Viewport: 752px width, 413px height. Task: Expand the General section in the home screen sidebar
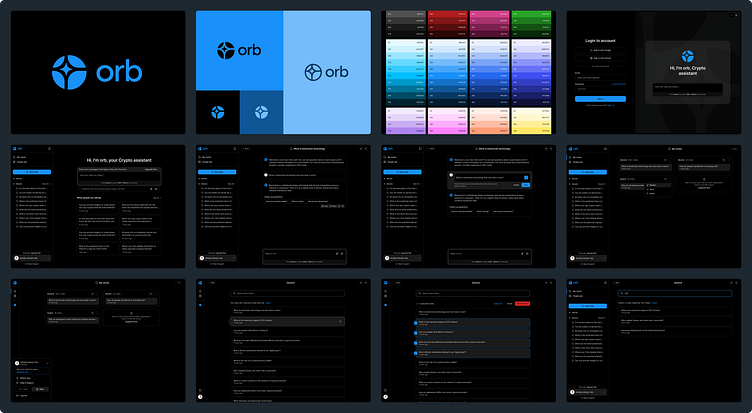[x=14, y=178]
